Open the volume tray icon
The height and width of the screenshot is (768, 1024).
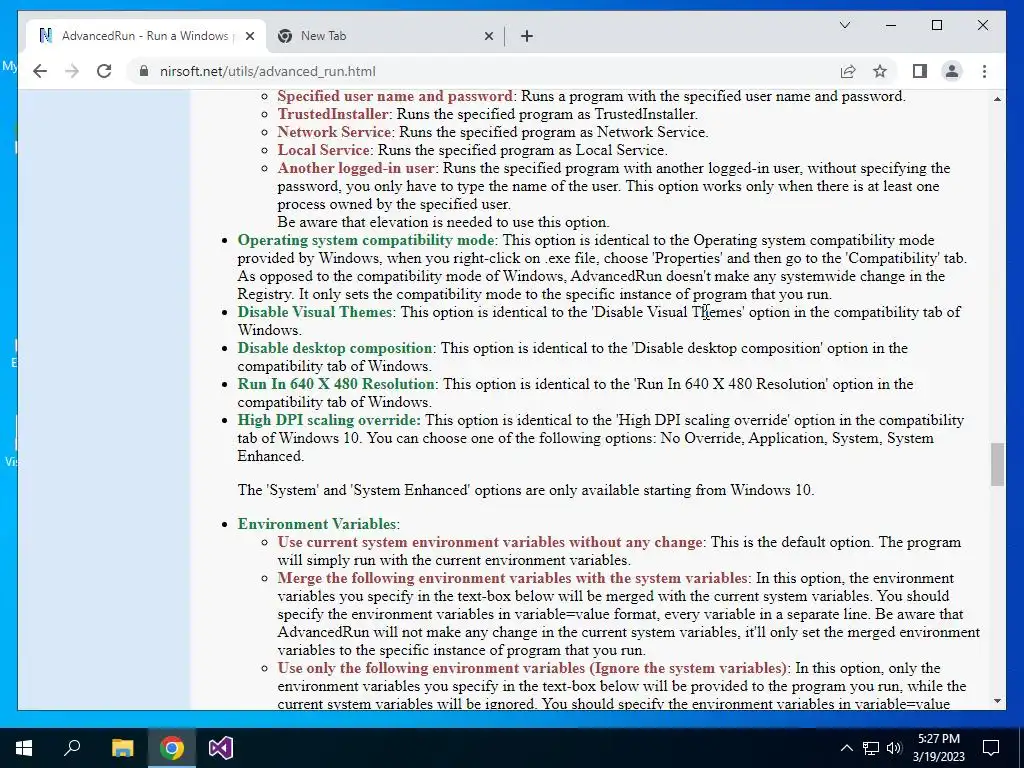(895, 748)
